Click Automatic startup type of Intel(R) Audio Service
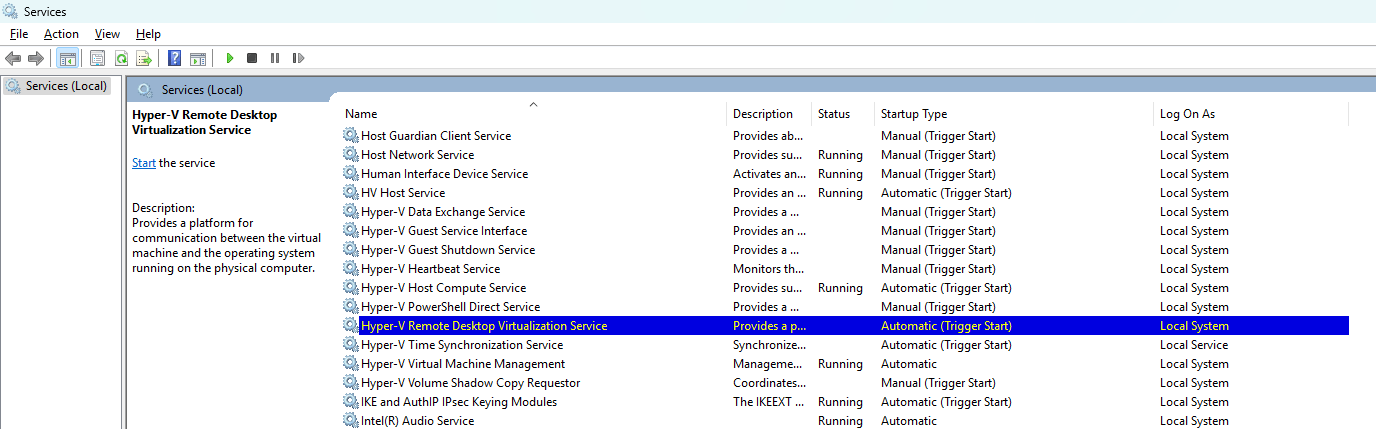Image resolution: width=1376 pixels, height=429 pixels. click(909, 421)
